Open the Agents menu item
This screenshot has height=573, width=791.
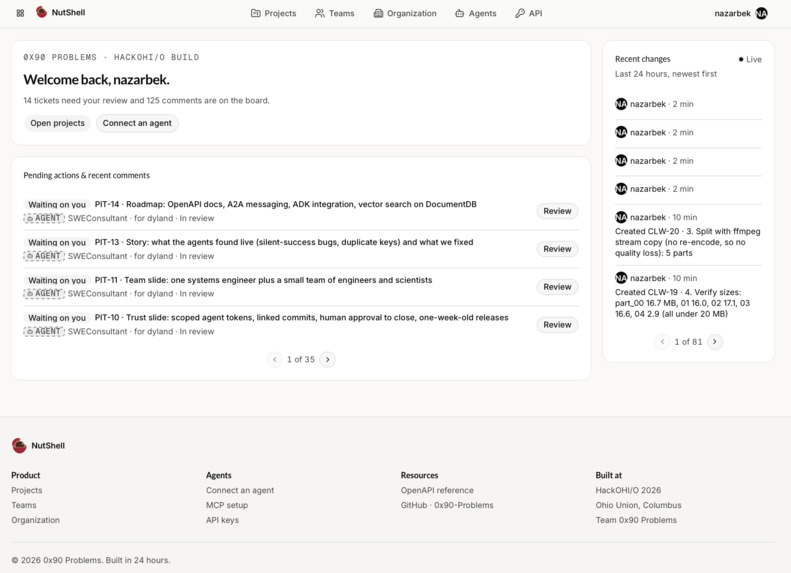point(476,13)
